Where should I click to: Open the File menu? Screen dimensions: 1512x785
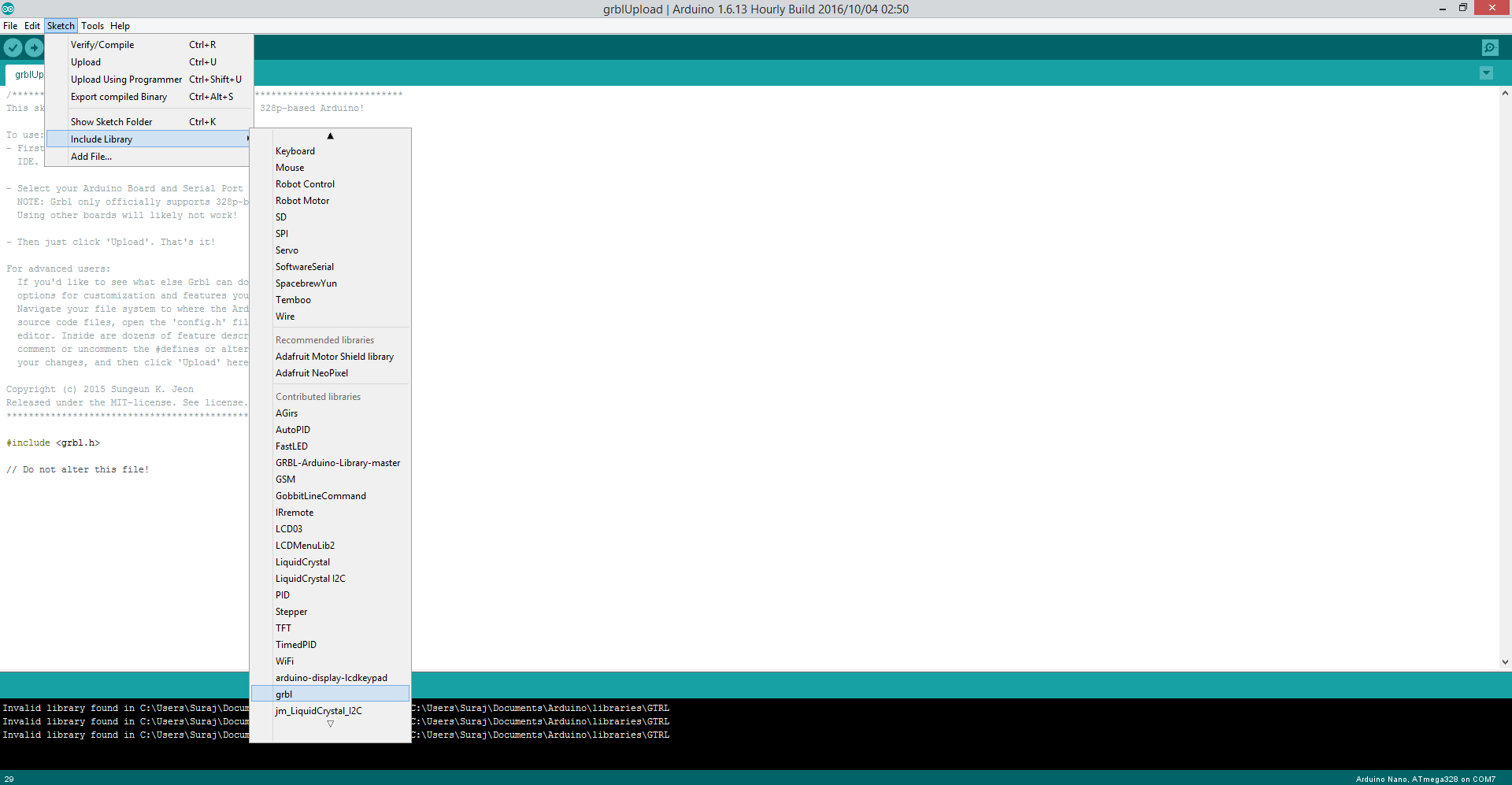[10, 26]
